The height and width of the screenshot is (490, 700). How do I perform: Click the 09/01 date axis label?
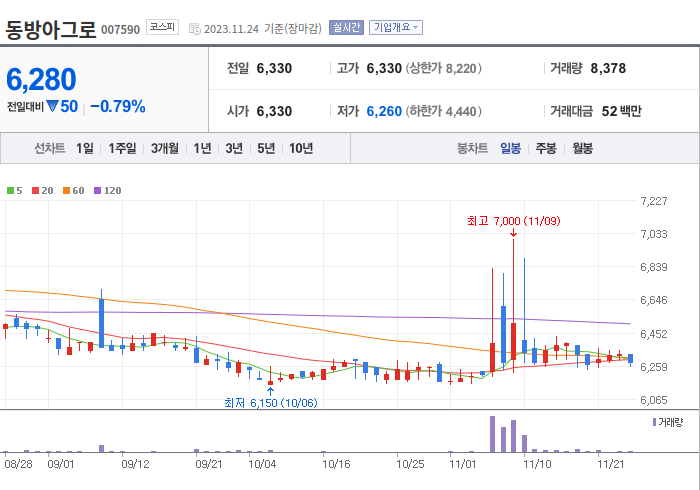click(x=61, y=464)
